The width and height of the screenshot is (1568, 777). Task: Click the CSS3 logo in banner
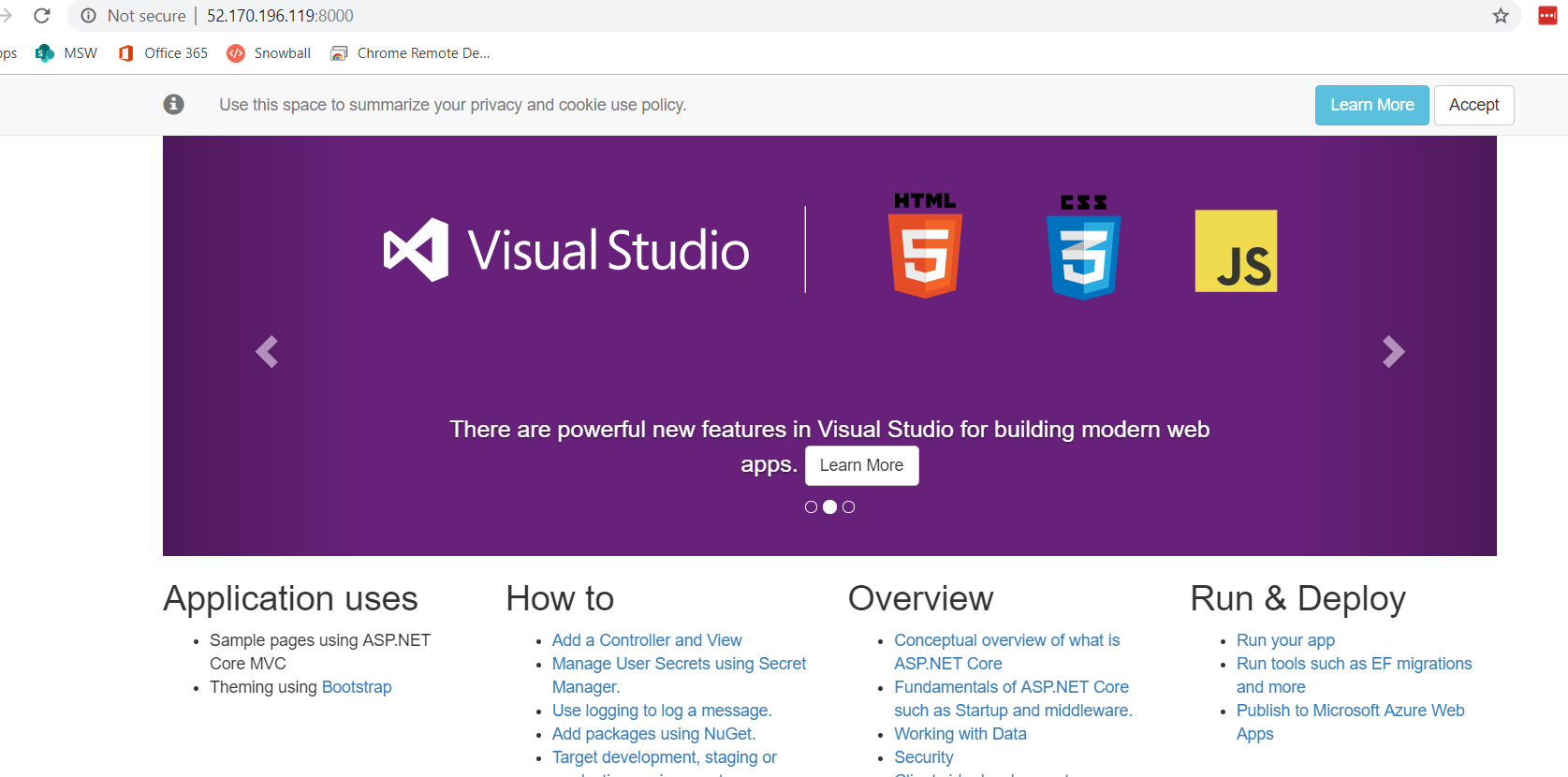click(1083, 247)
